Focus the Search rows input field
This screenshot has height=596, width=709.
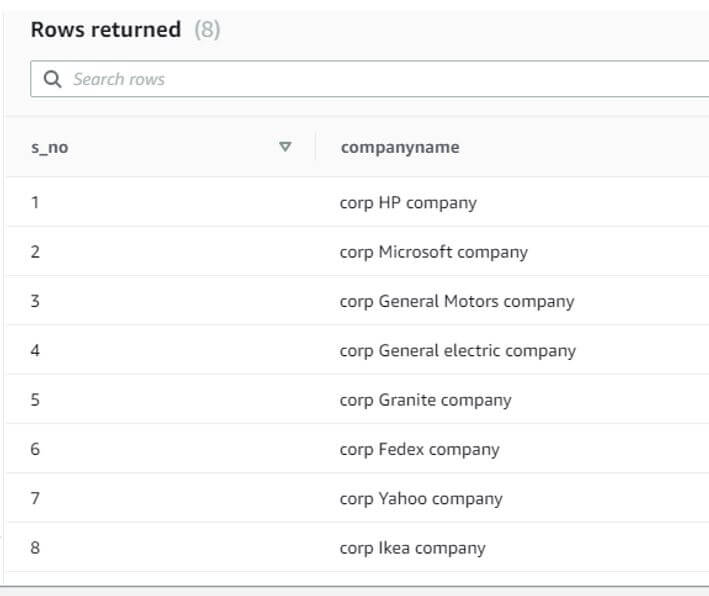pyautogui.click(x=380, y=79)
